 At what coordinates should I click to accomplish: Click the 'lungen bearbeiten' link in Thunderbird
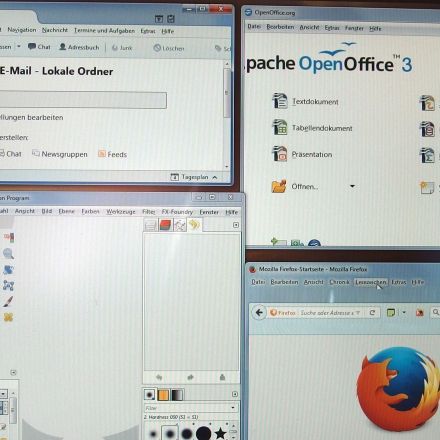coord(31,117)
